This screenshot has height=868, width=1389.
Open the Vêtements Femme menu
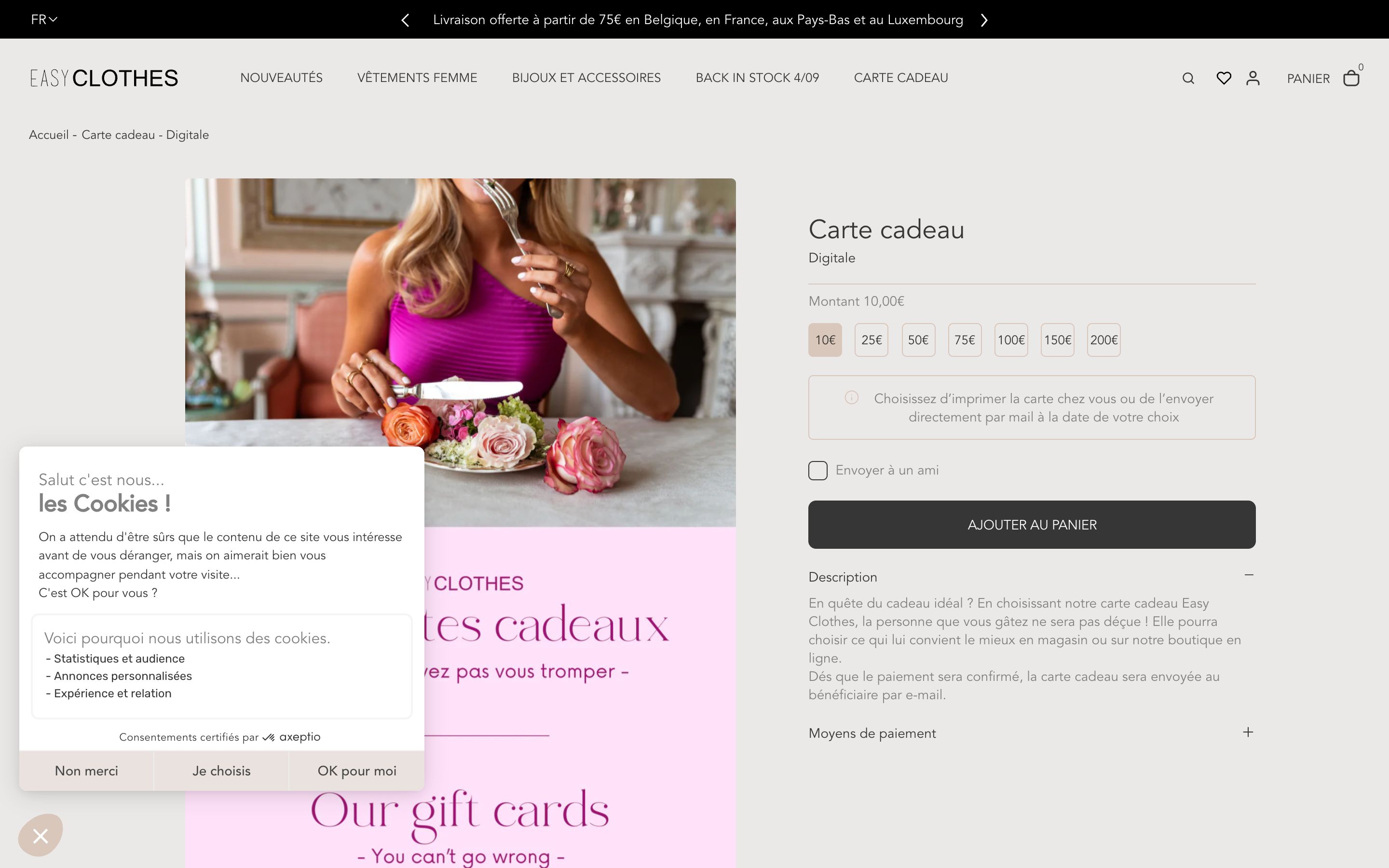click(x=417, y=78)
